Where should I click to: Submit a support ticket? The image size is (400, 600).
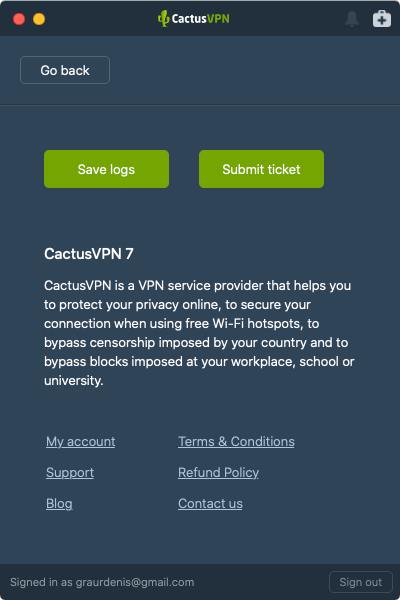click(x=261, y=169)
